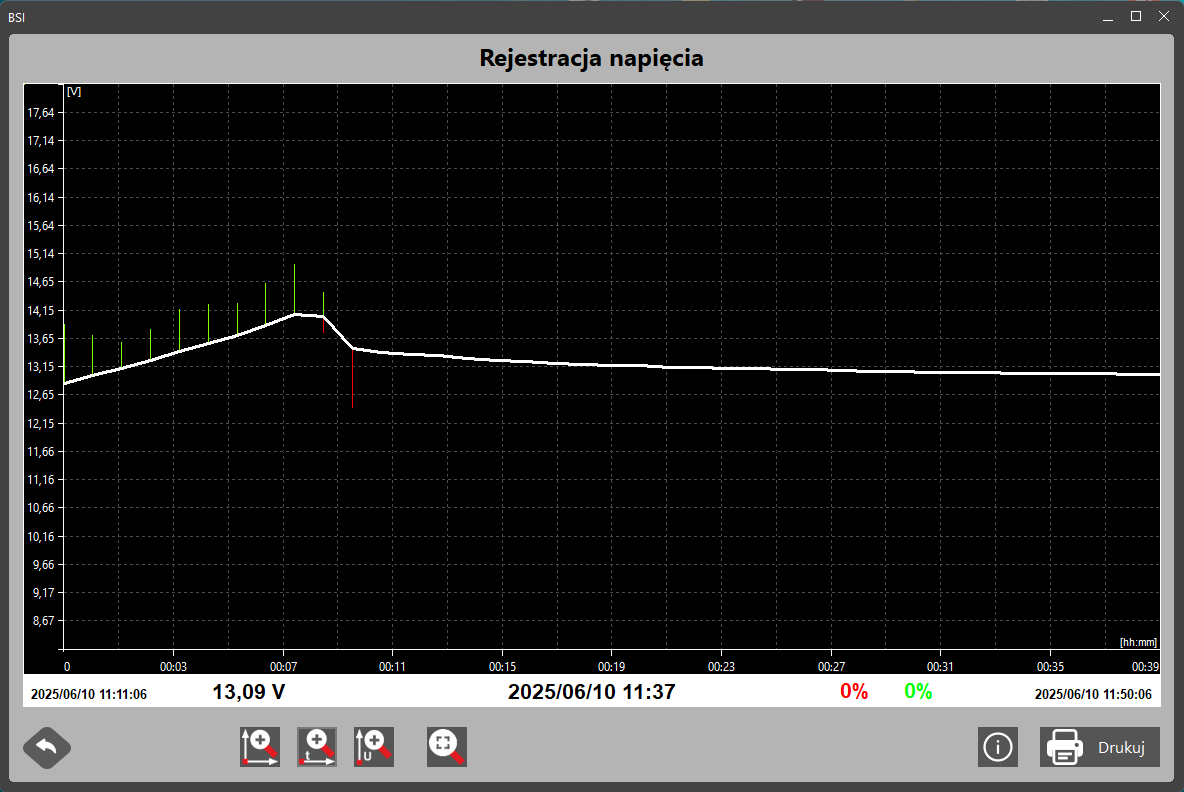Click the Rejestracja napięcia title
Screen dimensions: 1184x792
click(591, 58)
